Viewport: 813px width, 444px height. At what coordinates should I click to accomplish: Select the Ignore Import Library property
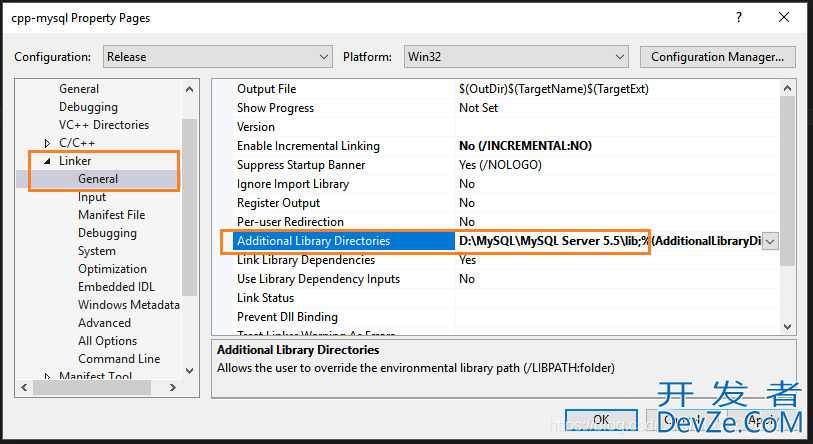coord(293,184)
